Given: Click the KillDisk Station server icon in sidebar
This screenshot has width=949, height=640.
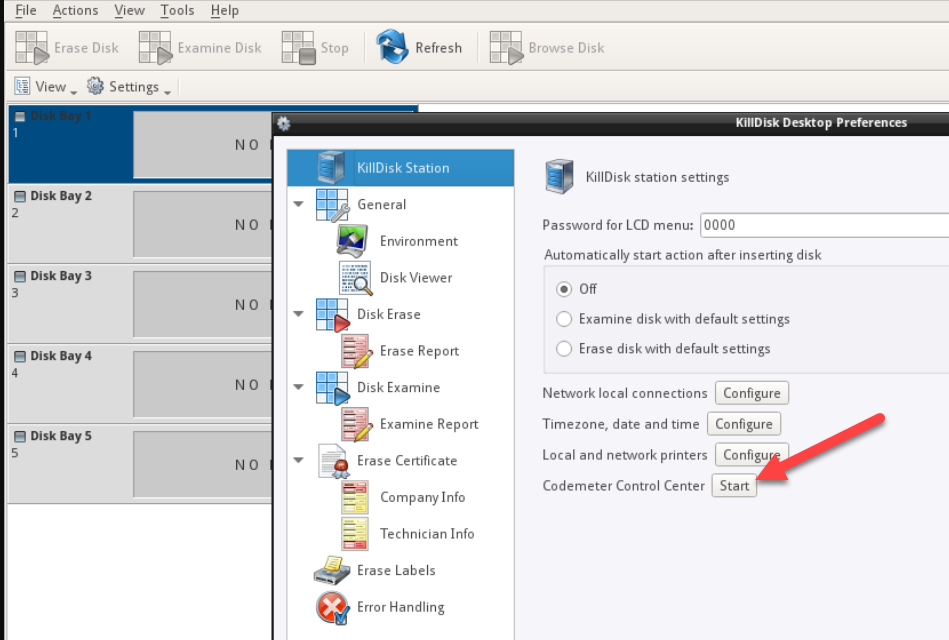Looking at the screenshot, I should coord(330,168).
